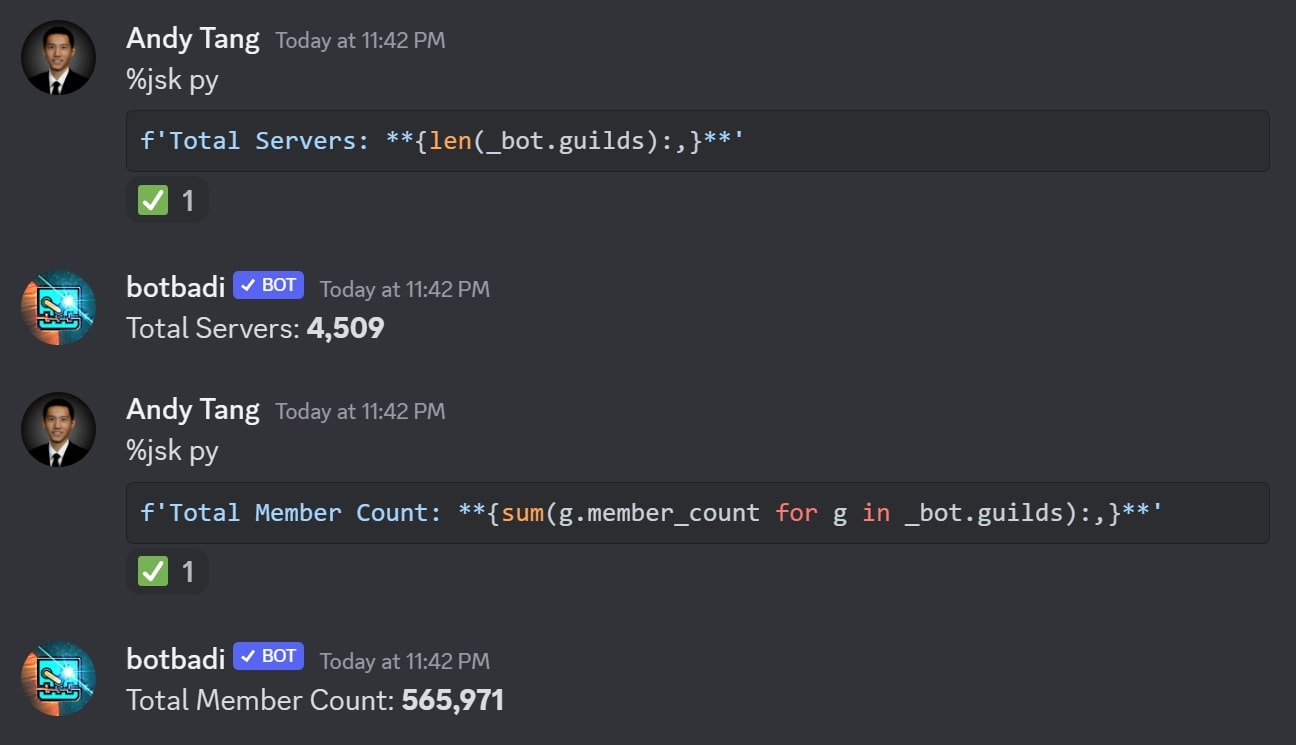The width and height of the screenshot is (1296, 745).
Task: Click the botbadi username on the Total Member Count reply
Action: coord(175,658)
